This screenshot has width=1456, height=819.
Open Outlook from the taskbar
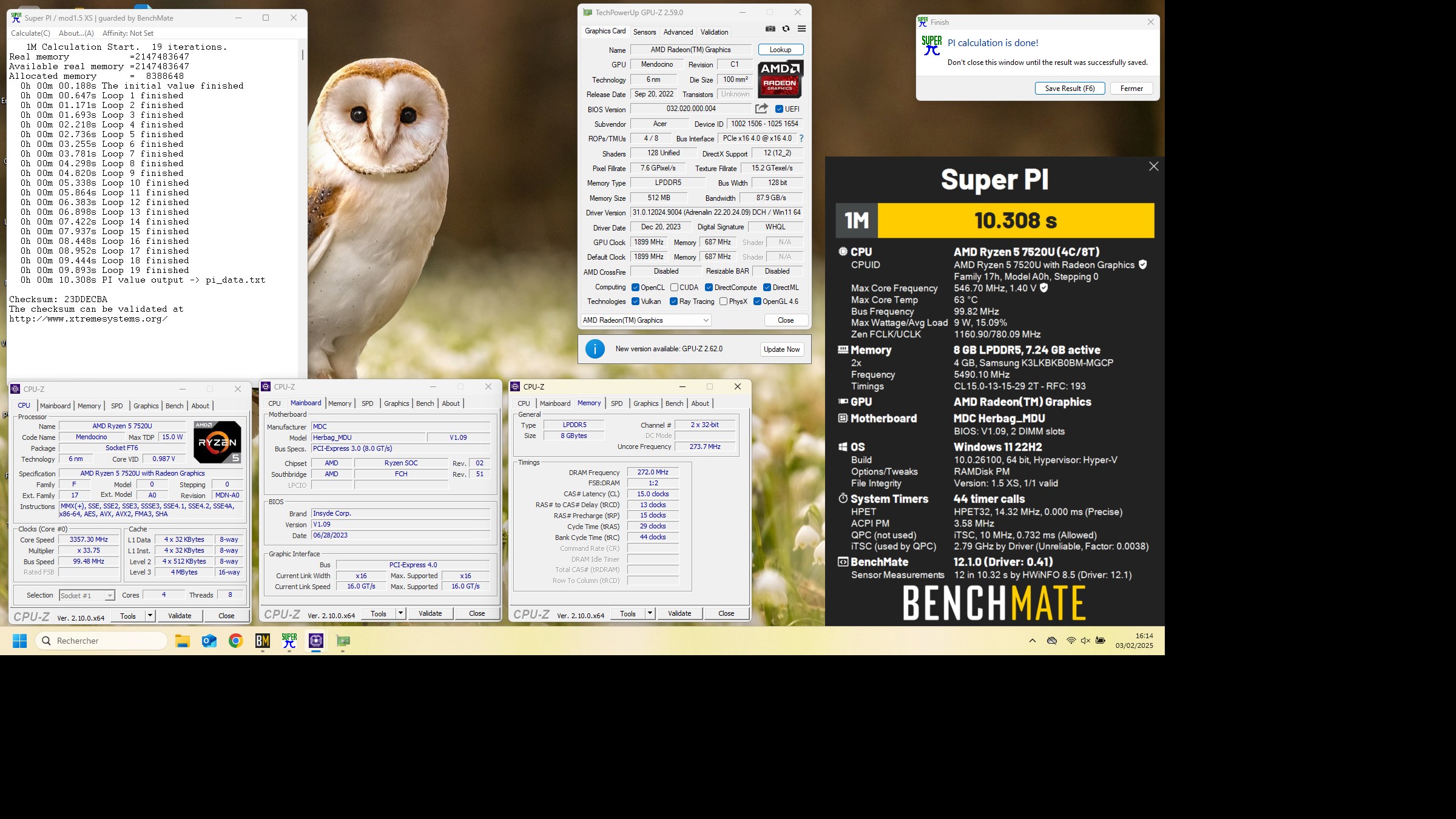click(x=209, y=641)
